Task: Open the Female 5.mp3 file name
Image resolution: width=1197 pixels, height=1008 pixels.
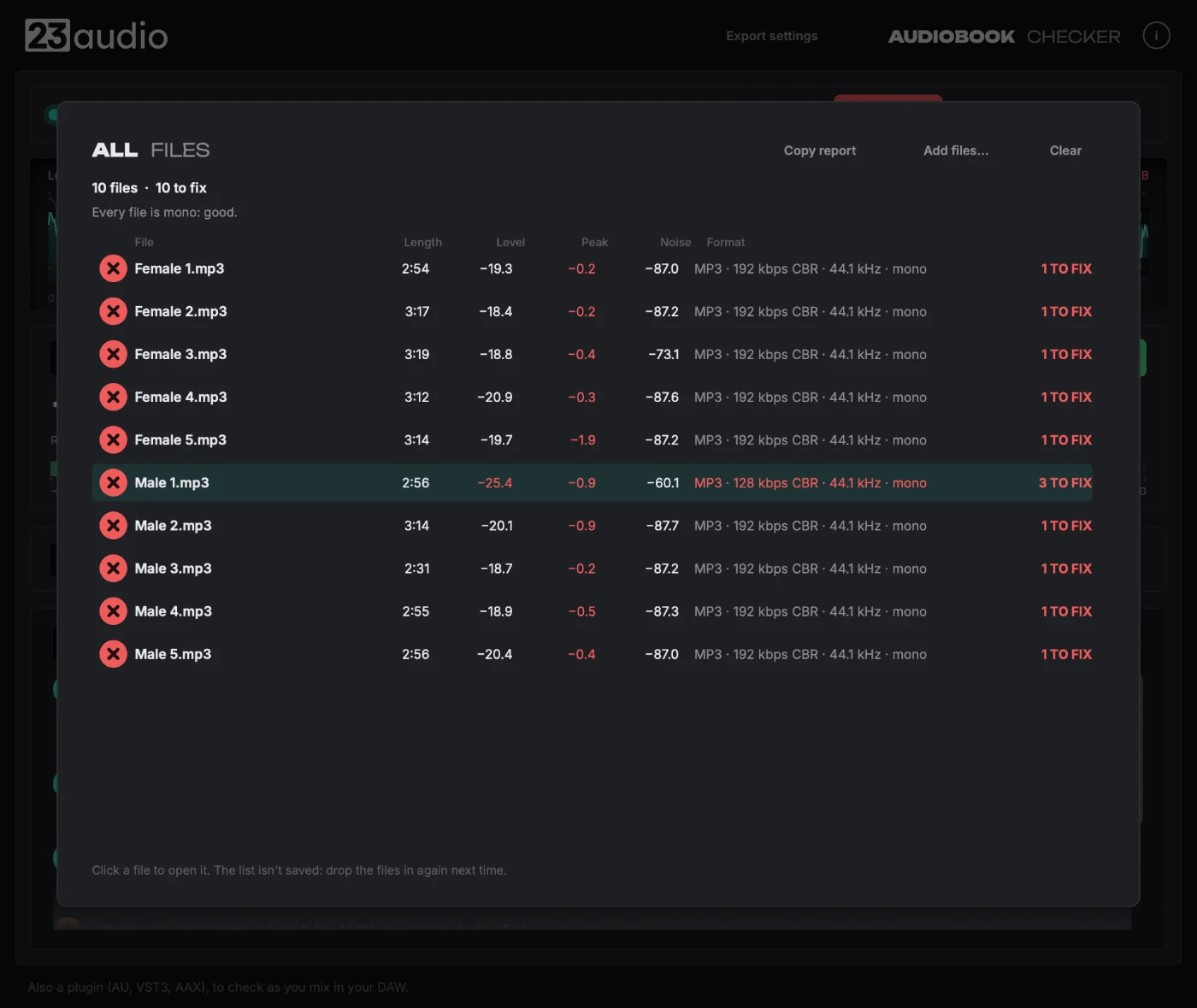Action: click(180, 439)
